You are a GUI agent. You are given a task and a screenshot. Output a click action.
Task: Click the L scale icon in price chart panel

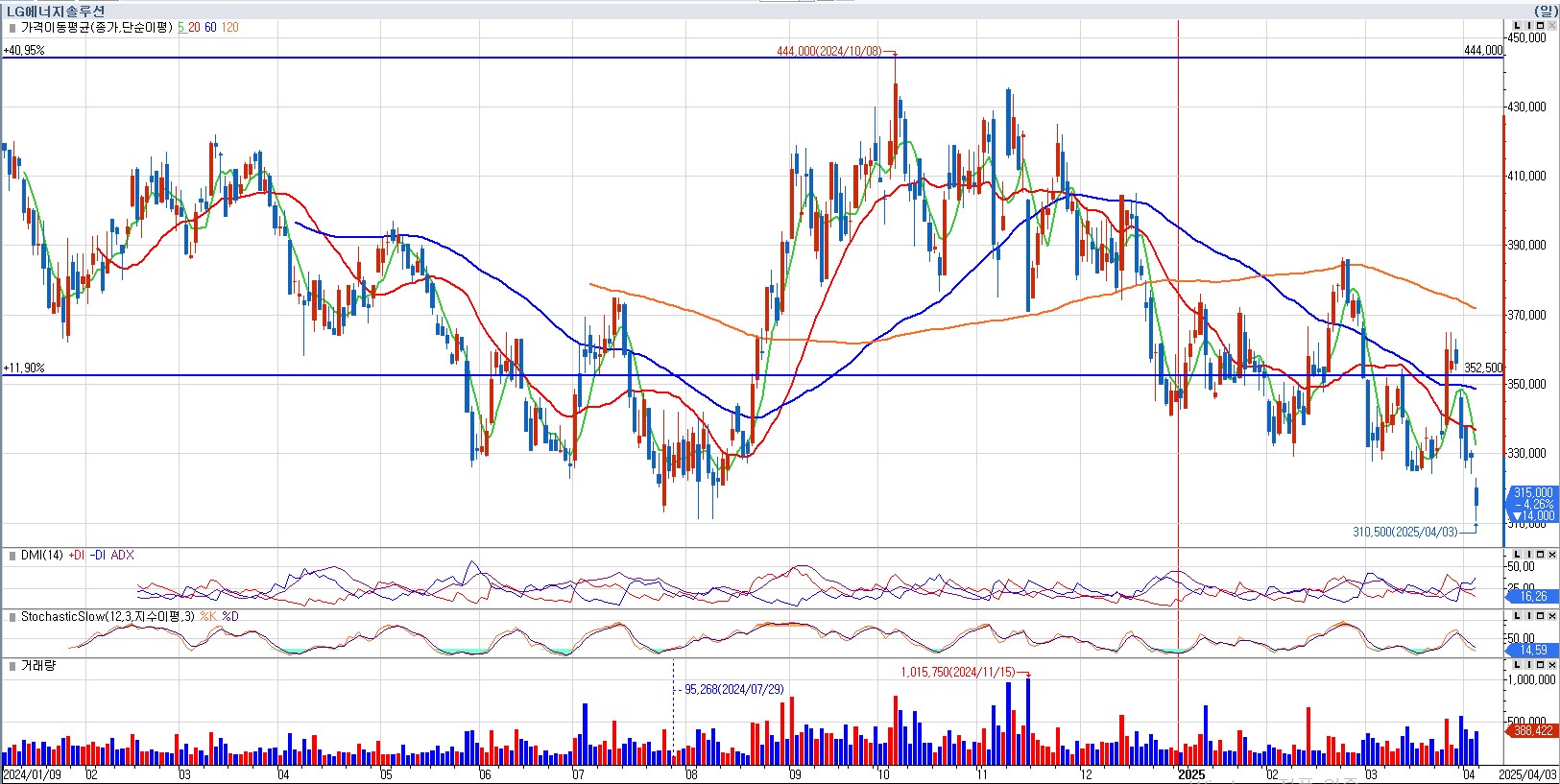pyautogui.click(x=1519, y=26)
